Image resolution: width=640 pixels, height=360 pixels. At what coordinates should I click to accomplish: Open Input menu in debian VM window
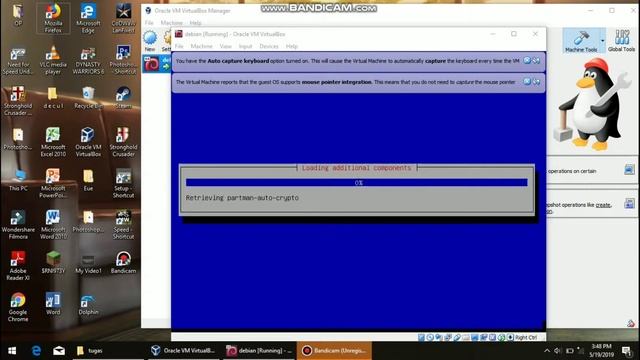245,46
